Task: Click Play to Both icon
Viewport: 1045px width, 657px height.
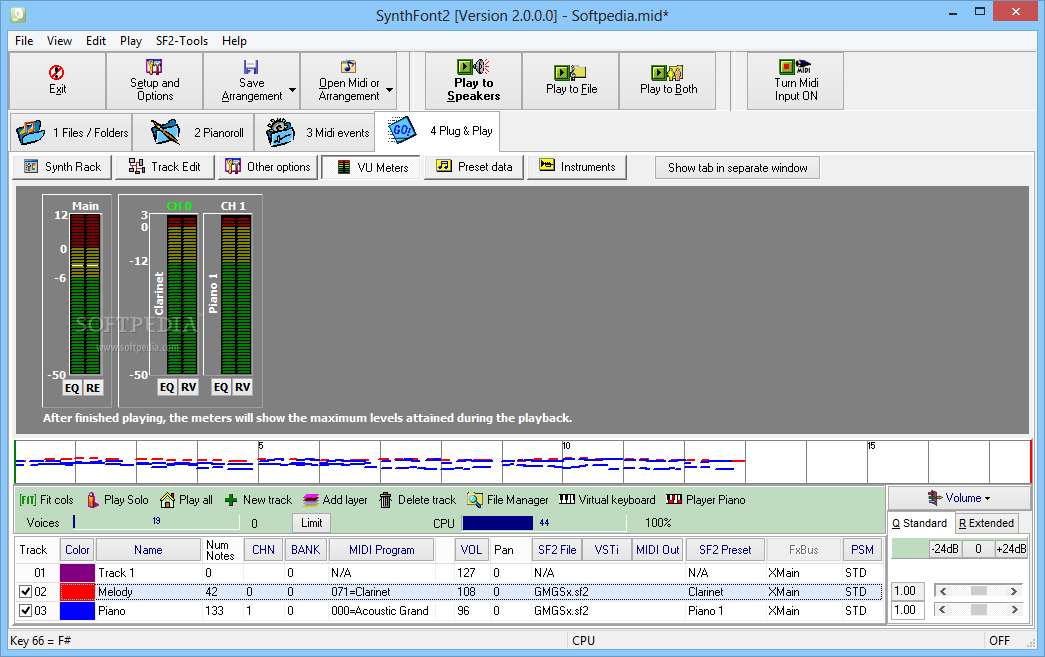Action: [x=667, y=72]
